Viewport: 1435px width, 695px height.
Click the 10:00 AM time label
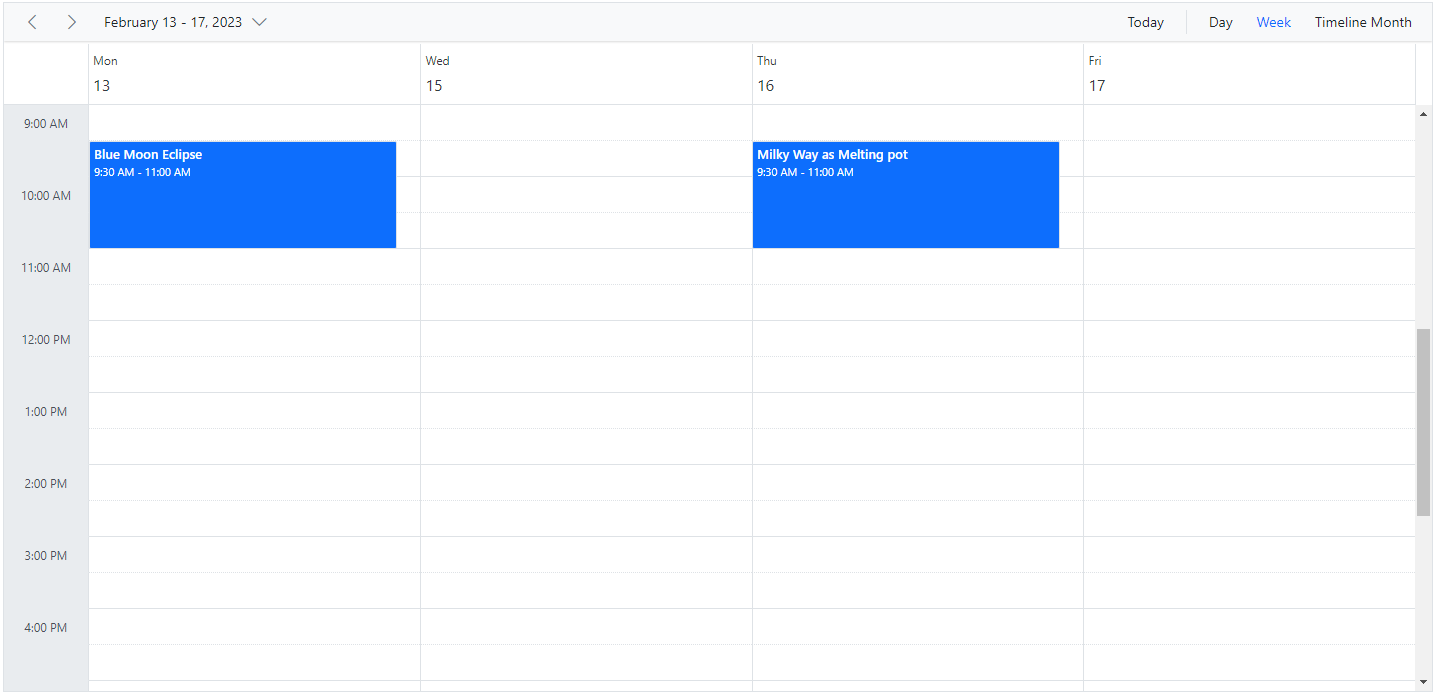[x=46, y=196]
